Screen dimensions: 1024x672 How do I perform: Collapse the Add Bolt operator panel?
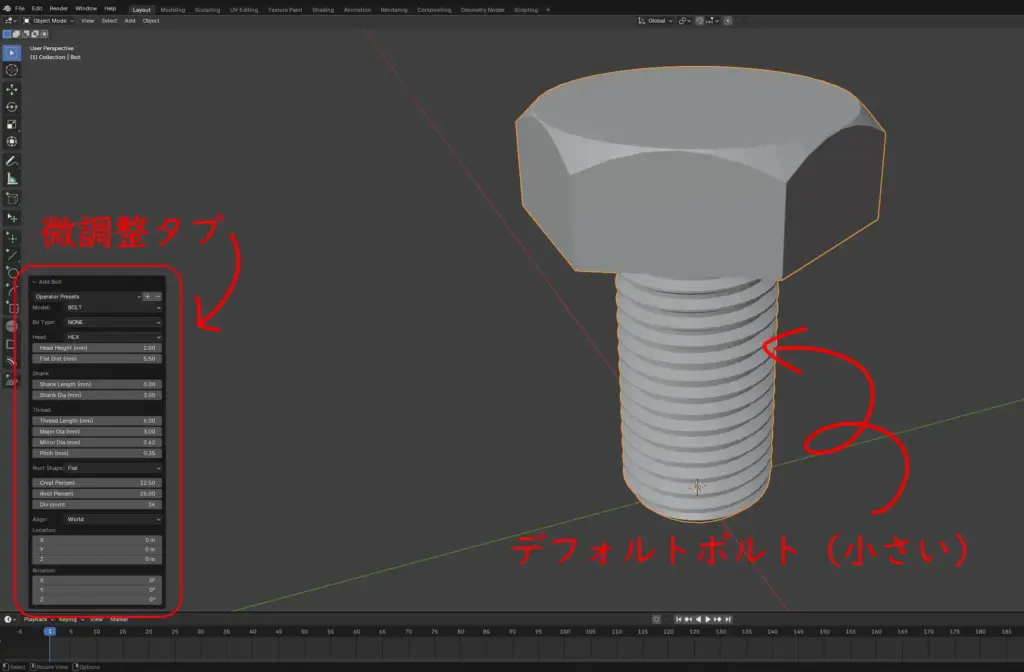tap(33, 282)
